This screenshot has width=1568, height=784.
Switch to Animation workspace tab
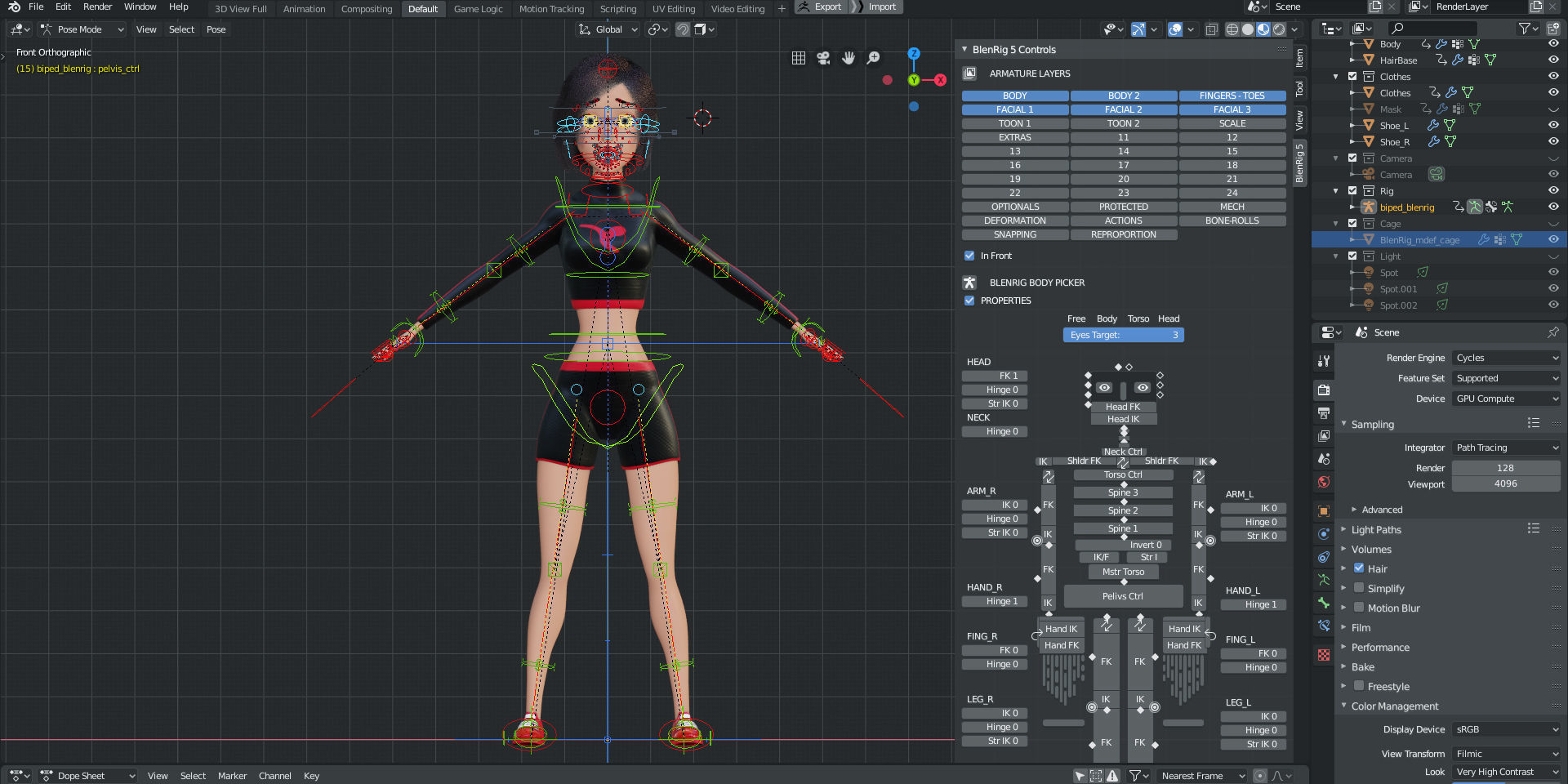coord(304,9)
